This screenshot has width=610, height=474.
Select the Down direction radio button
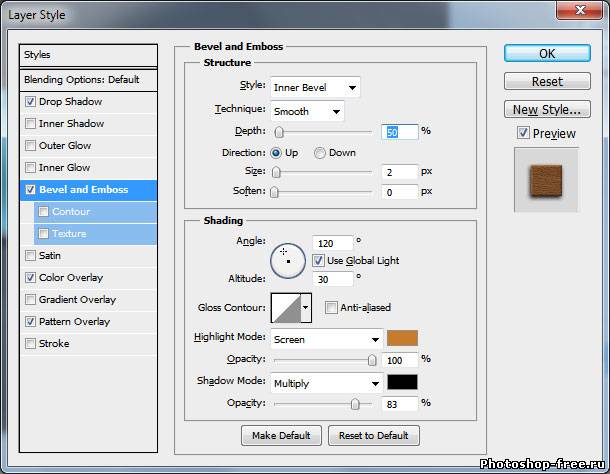(x=320, y=153)
